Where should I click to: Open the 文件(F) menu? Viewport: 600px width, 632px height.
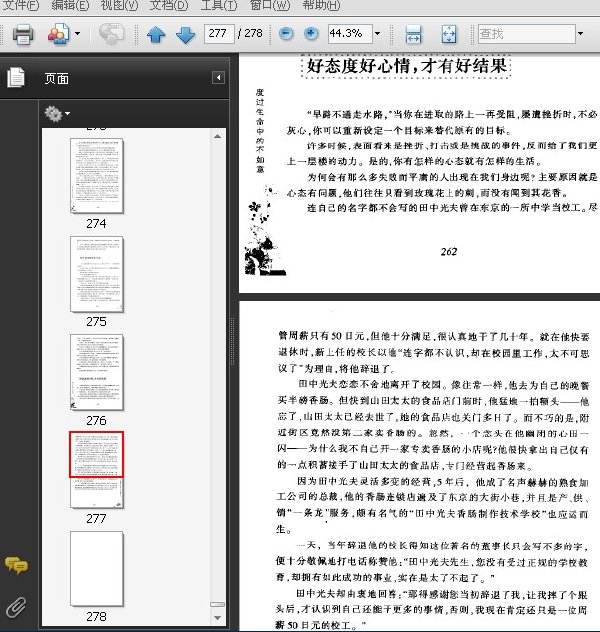pos(21,5)
